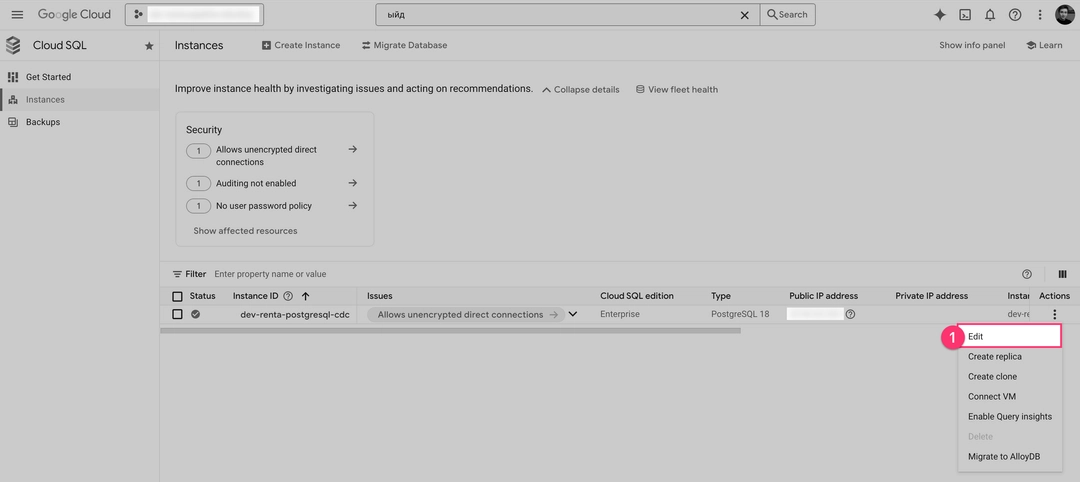
Task: Open arrow for Allows unencrypted direct connections
Action: click(353, 149)
